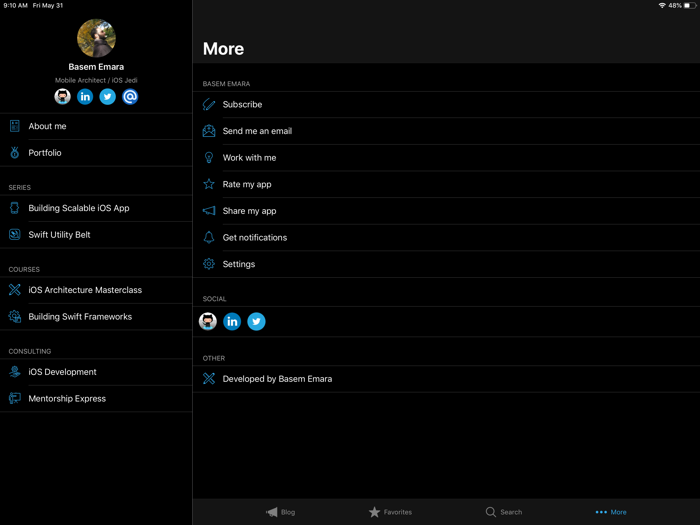Click the Subscribe pencil icon

[x=208, y=104]
